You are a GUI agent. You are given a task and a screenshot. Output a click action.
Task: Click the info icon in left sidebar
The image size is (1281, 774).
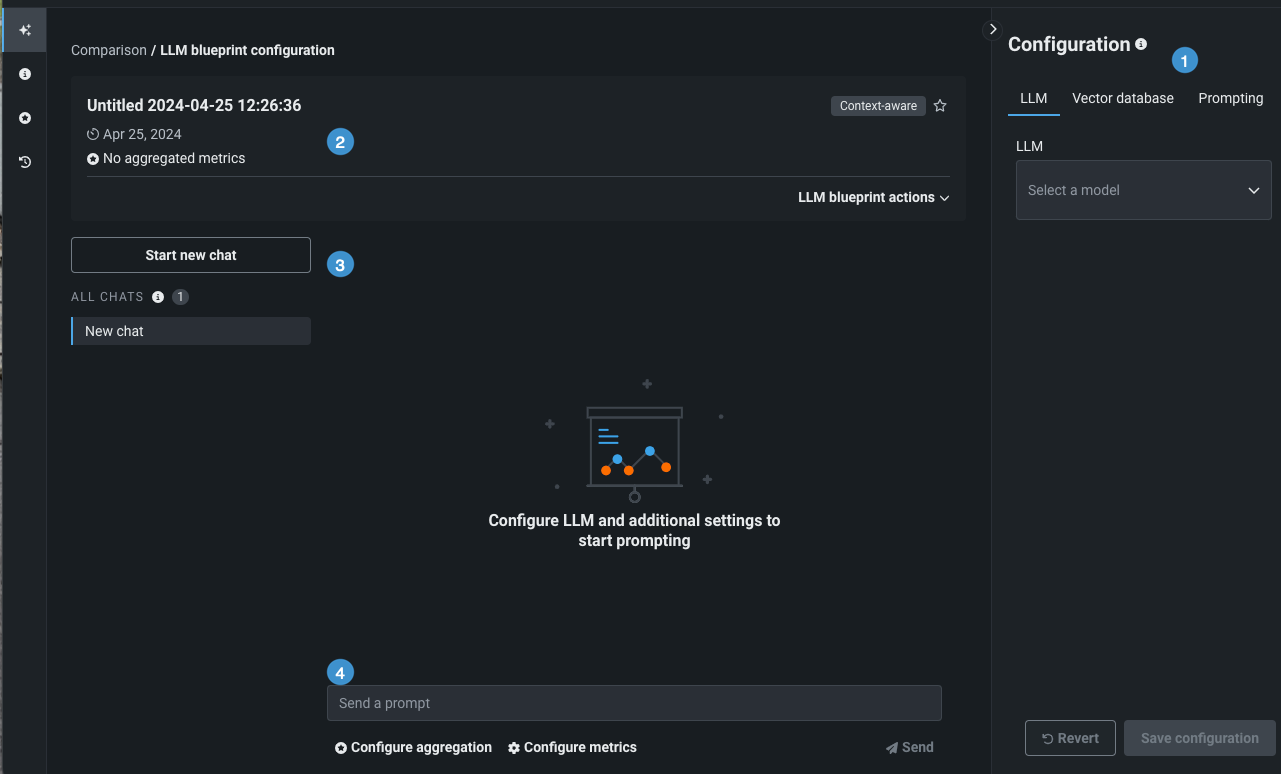pos(25,74)
